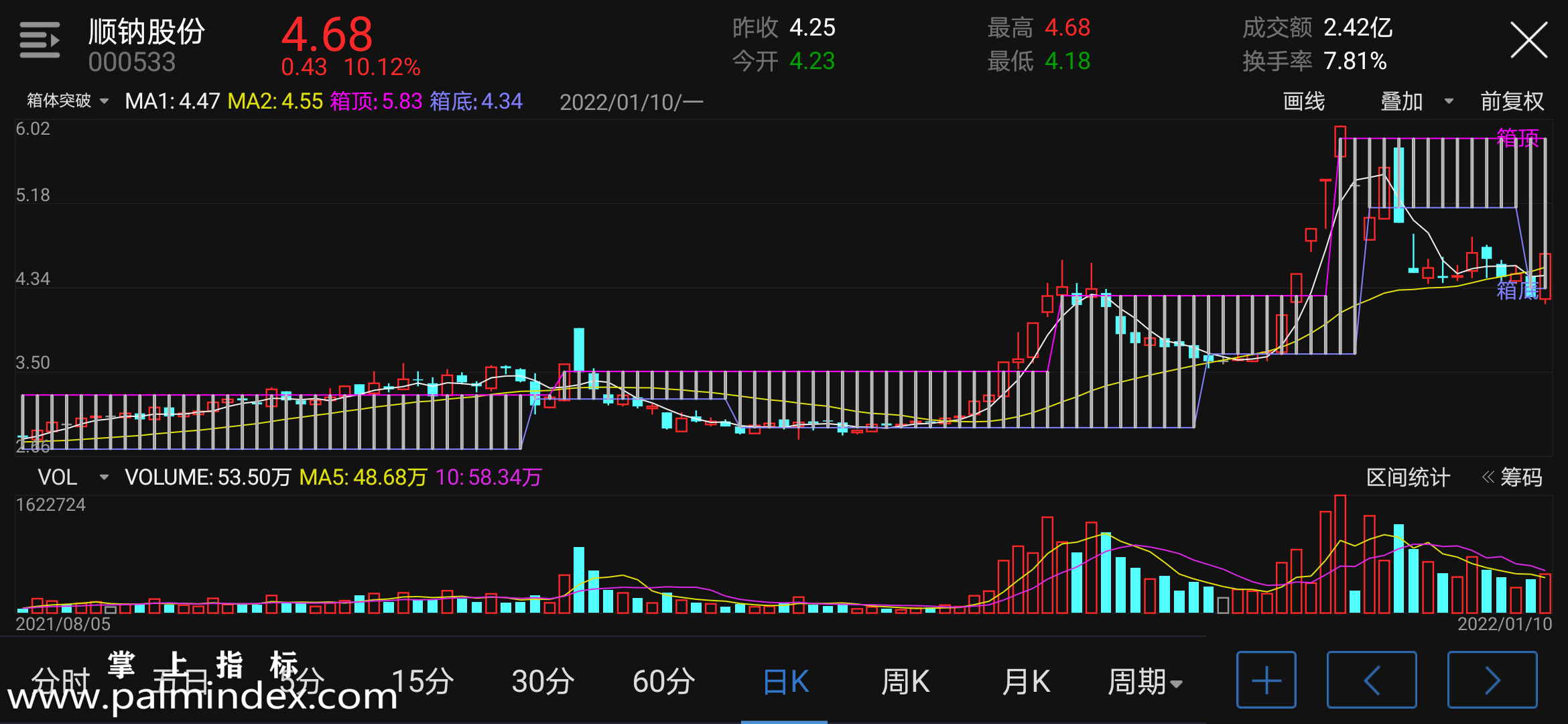Click the 最低 4.18 value
This screenshot has height=724, width=1568.
click(x=1067, y=61)
